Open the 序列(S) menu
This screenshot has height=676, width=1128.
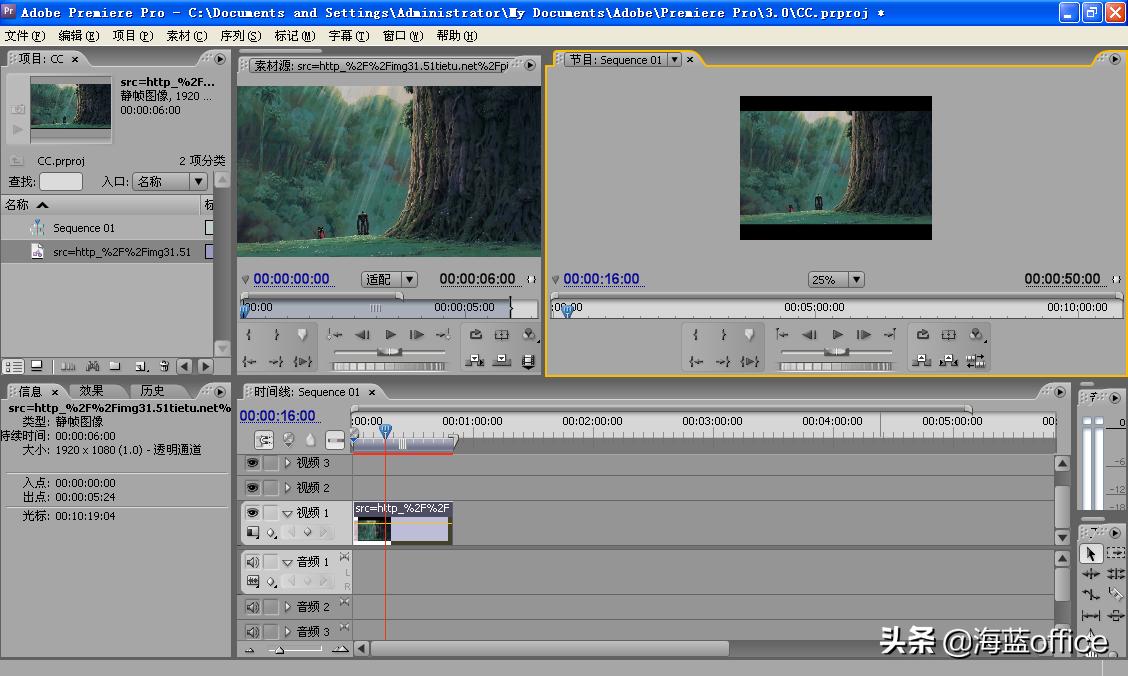click(x=240, y=36)
